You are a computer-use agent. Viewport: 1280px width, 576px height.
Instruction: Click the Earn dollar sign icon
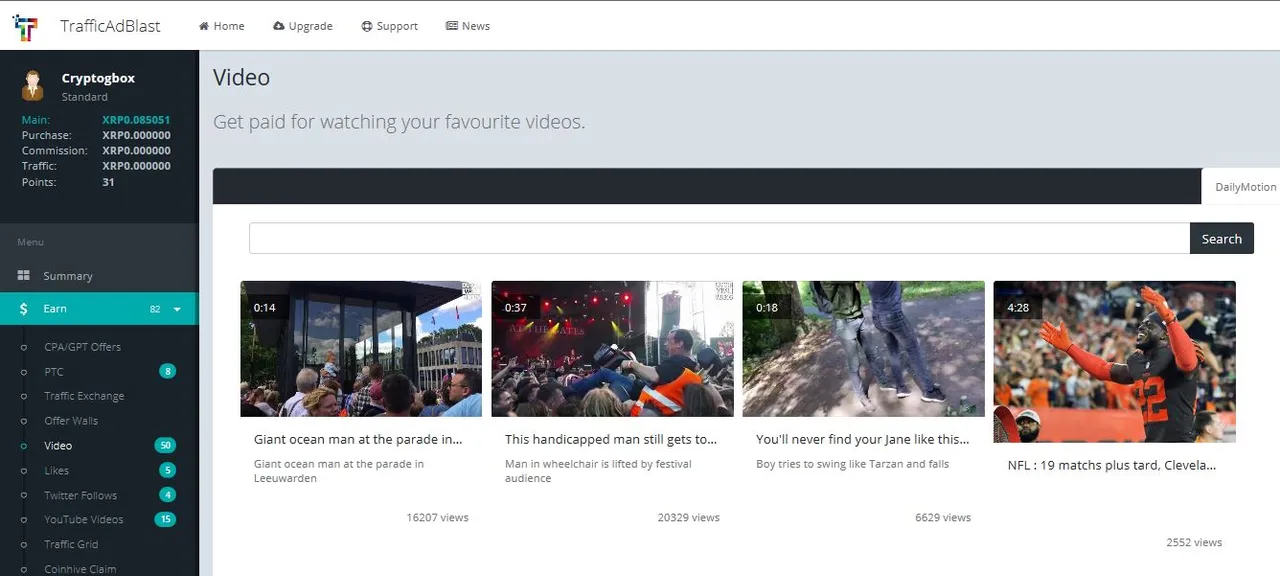coord(24,309)
